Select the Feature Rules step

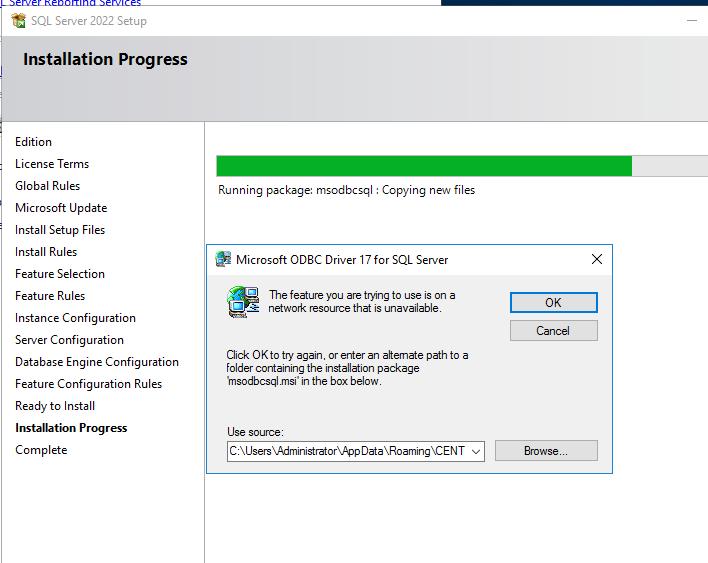[50, 296]
